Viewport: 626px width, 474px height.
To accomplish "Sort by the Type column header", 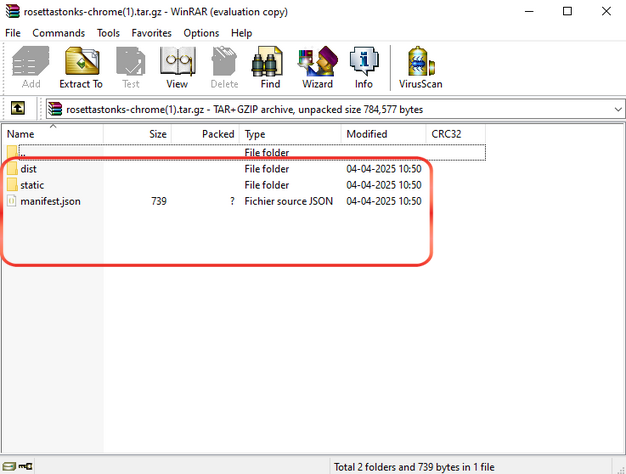I will click(291, 134).
